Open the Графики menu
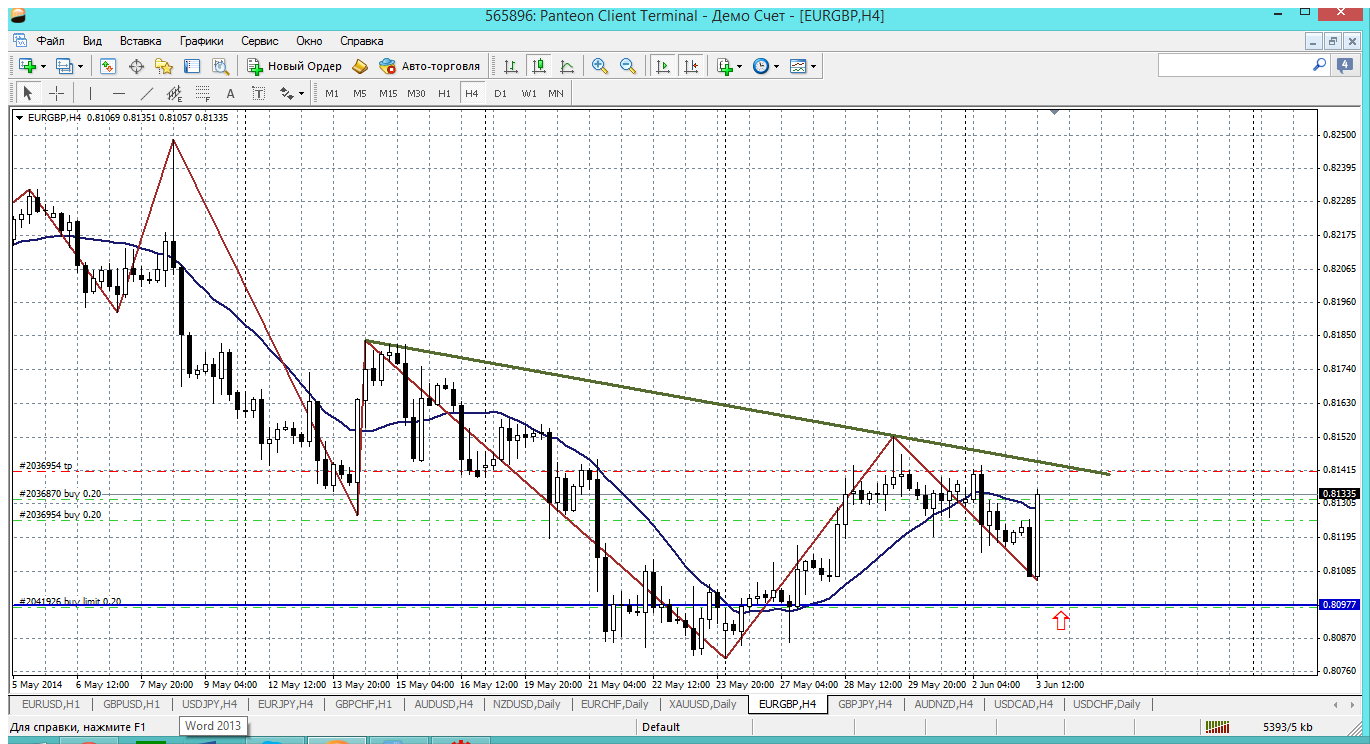 tap(202, 41)
